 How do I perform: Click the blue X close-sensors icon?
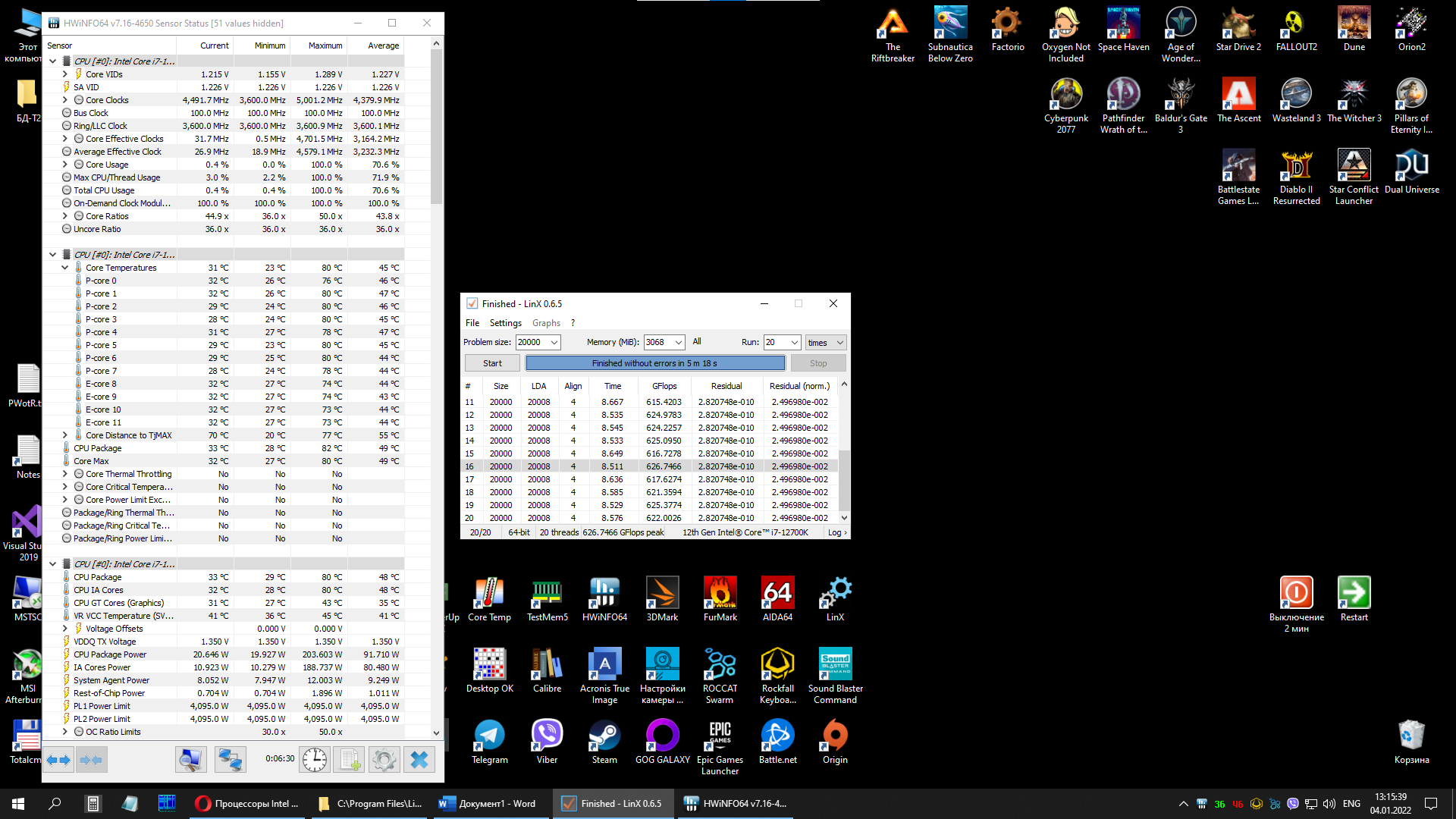pyautogui.click(x=419, y=759)
